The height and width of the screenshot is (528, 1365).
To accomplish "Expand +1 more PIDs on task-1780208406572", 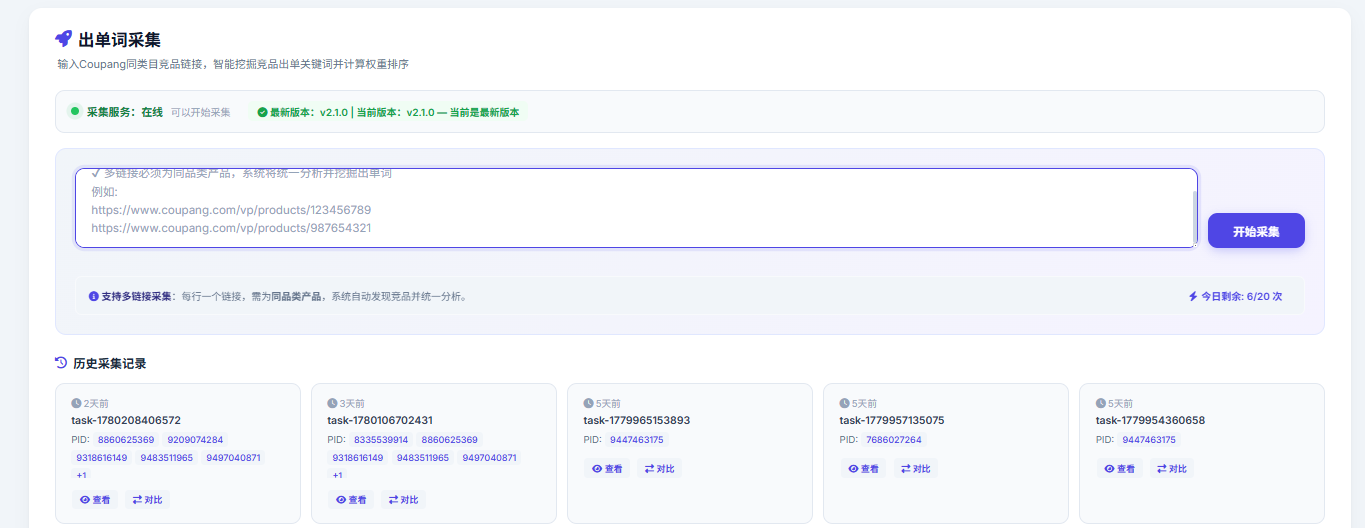I will [82, 475].
